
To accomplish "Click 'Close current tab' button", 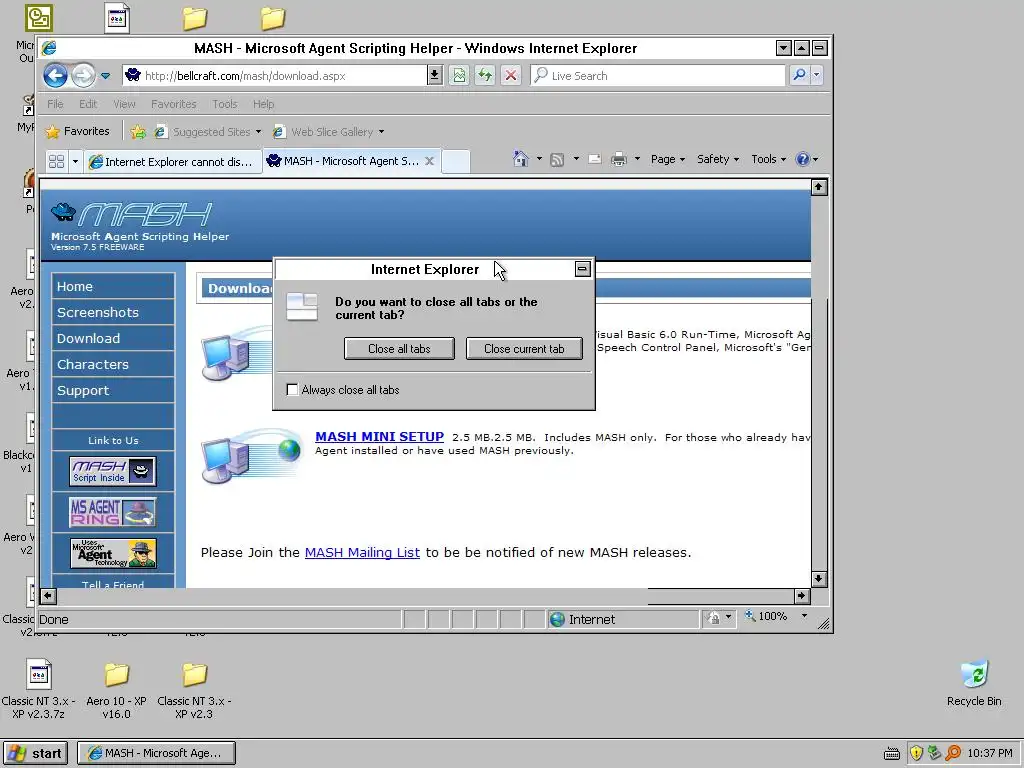I will [524, 349].
